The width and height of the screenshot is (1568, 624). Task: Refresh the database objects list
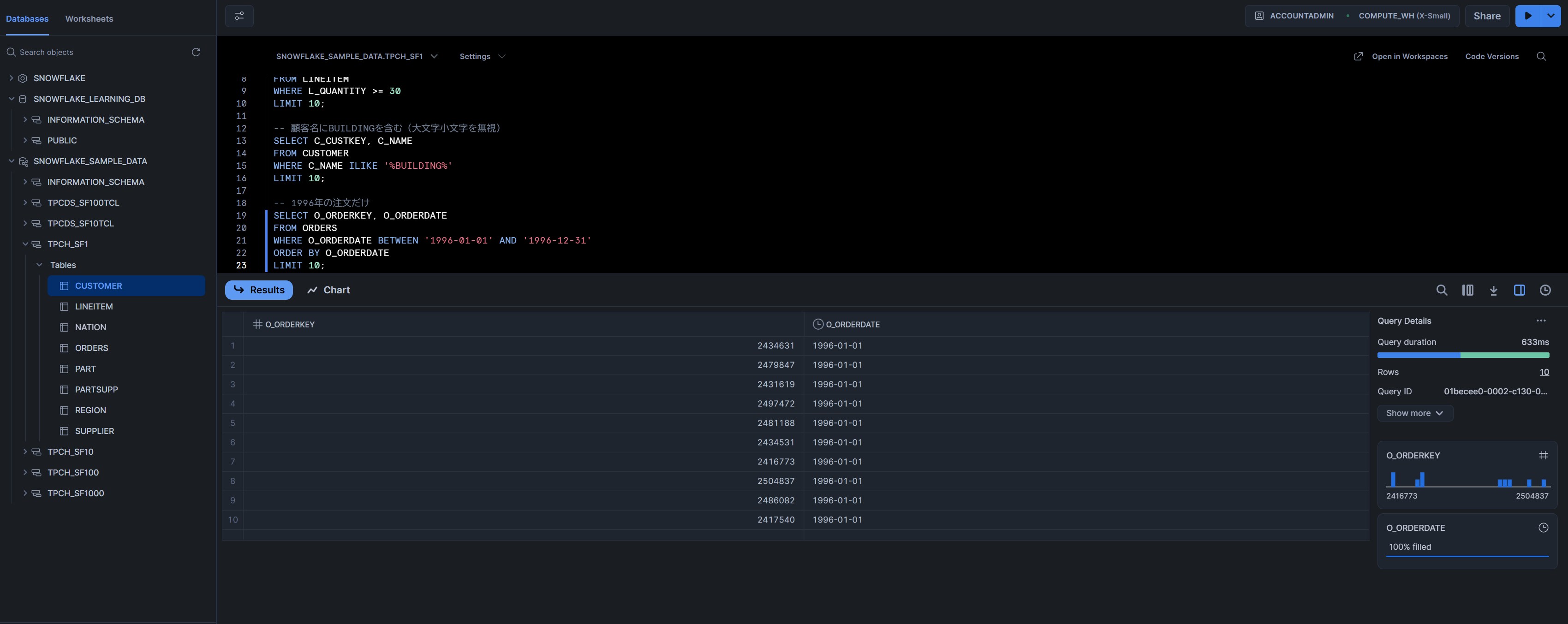pyautogui.click(x=196, y=53)
